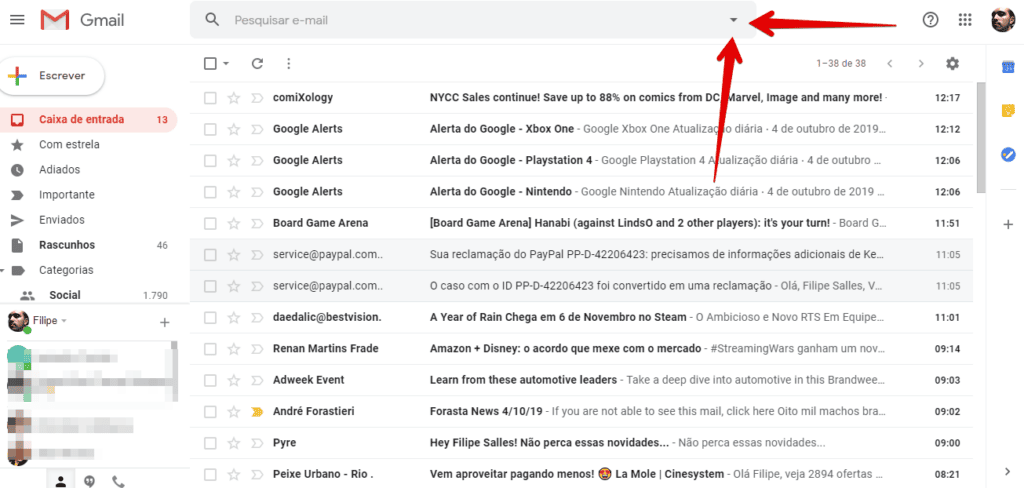Show search options dropdown arrow

coord(733,20)
